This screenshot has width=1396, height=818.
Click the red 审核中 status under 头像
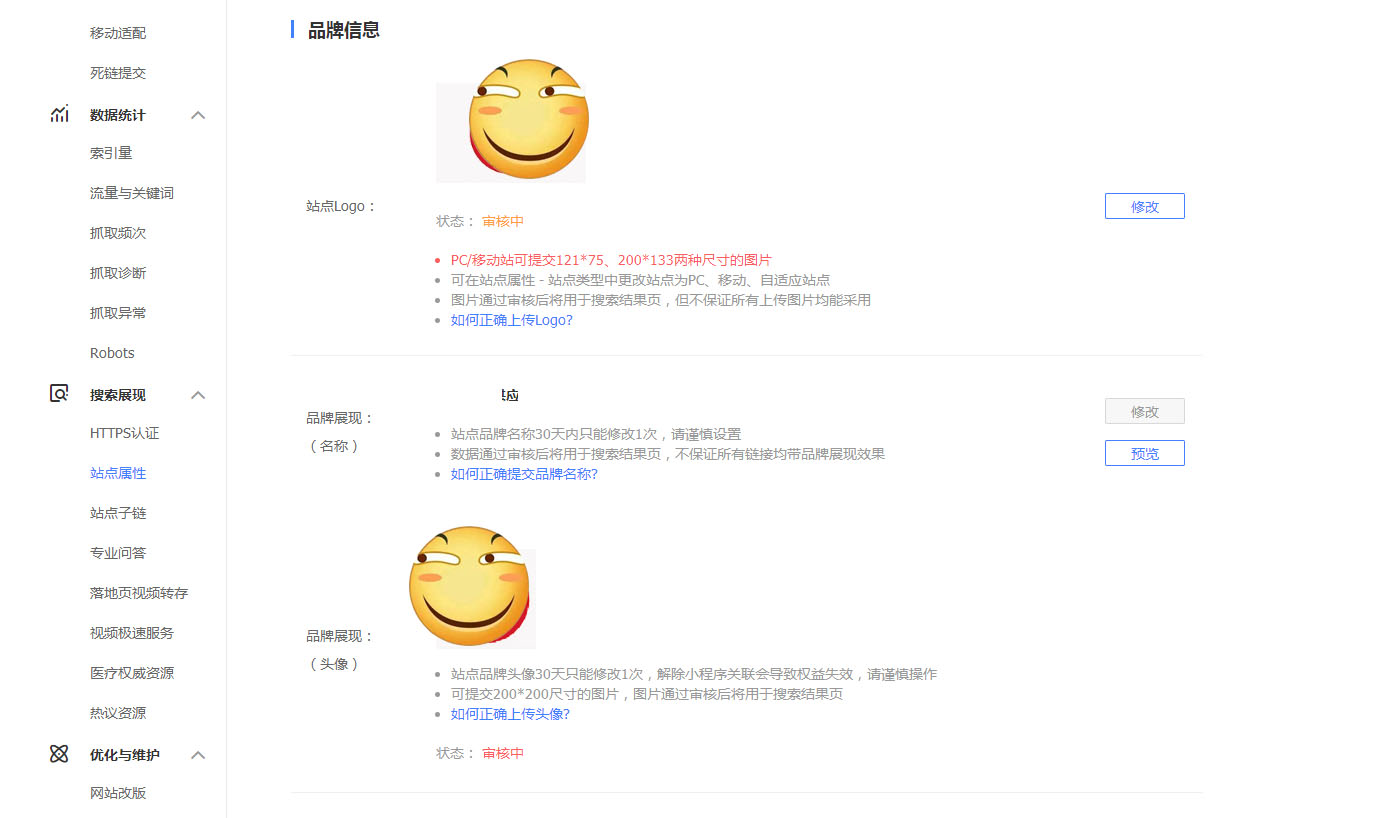click(503, 753)
